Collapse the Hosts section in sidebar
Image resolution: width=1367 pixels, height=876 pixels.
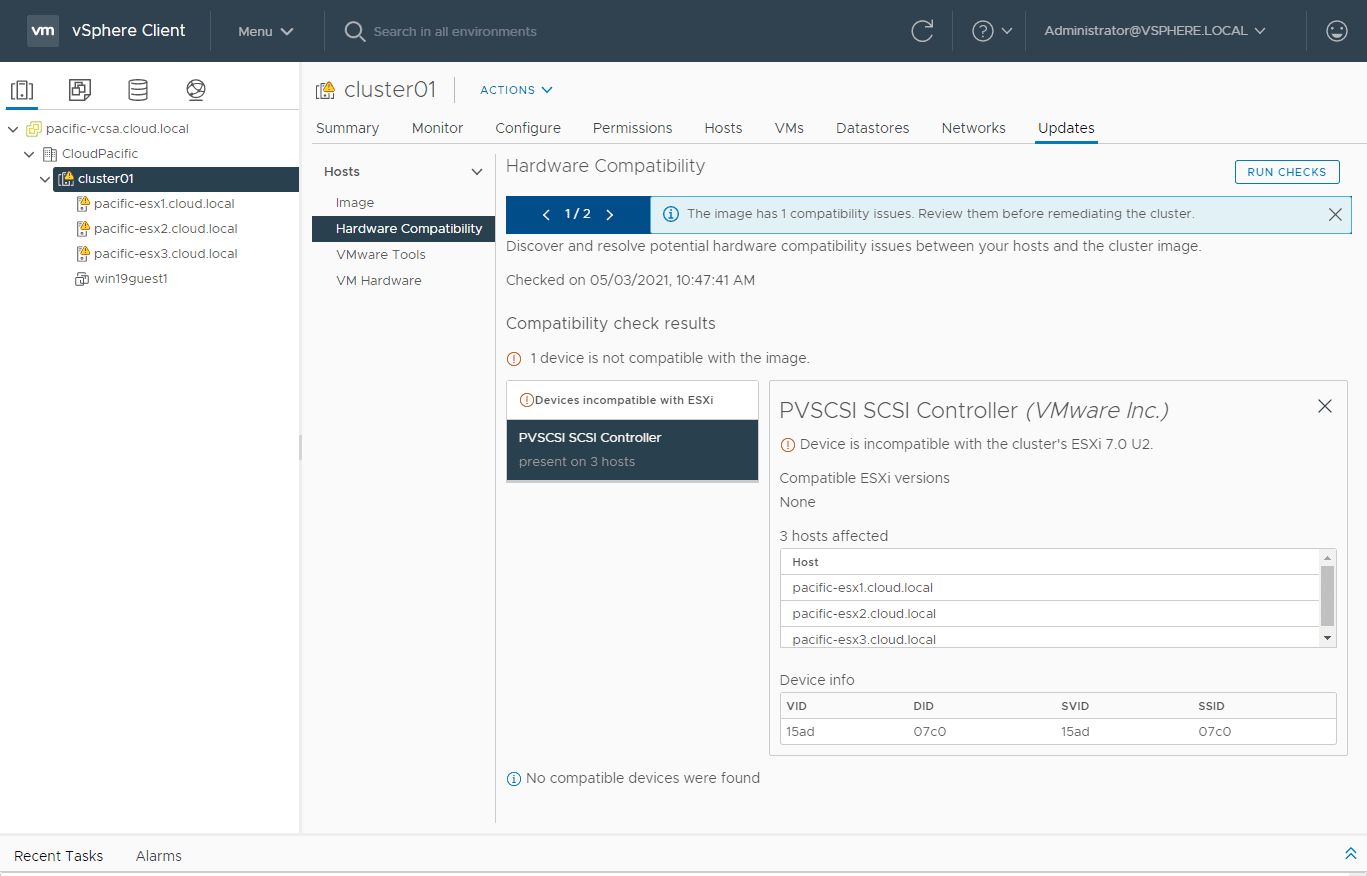(477, 172)
